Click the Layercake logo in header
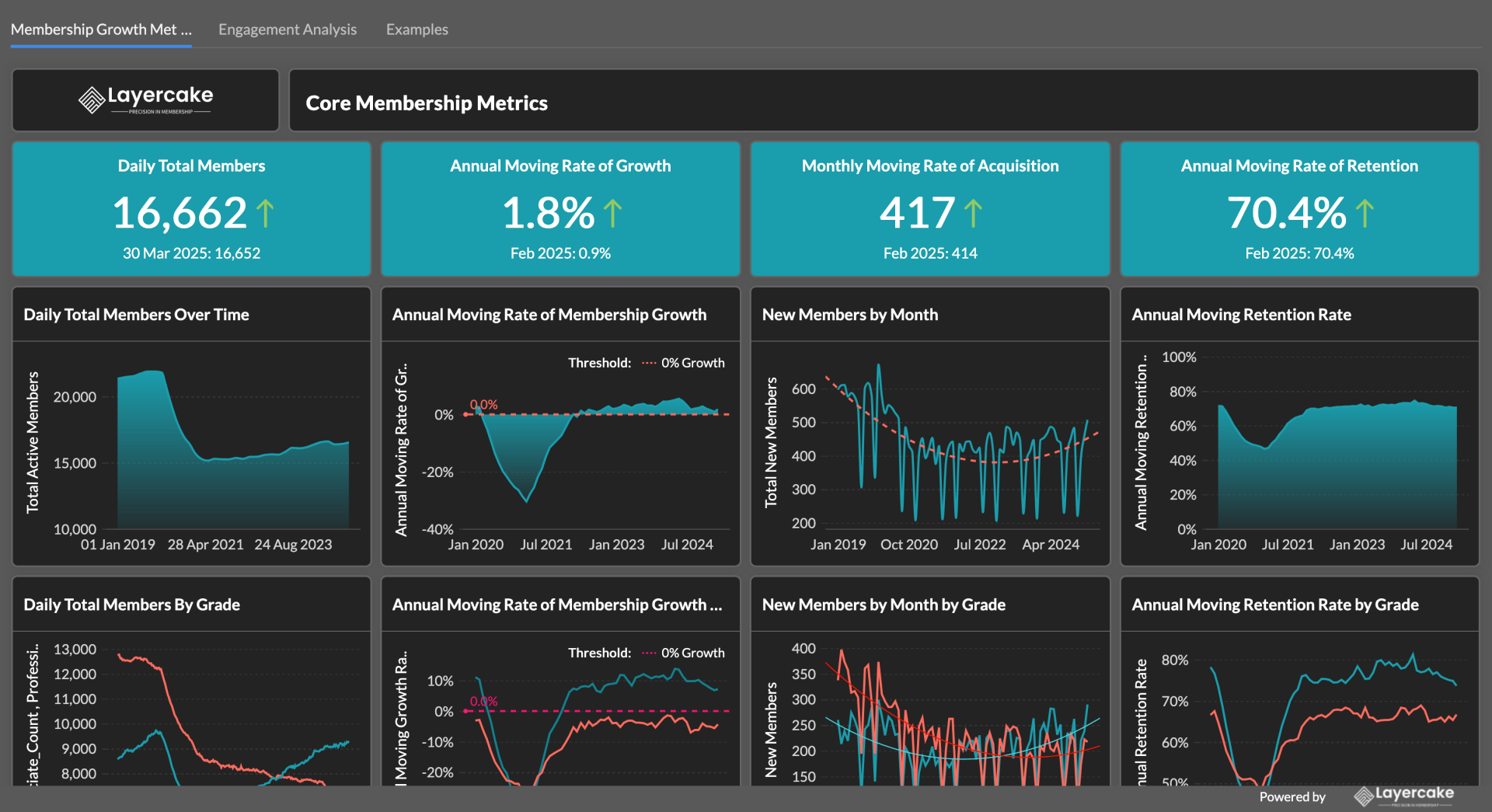The image size is (1492, 812). [145, 99]
